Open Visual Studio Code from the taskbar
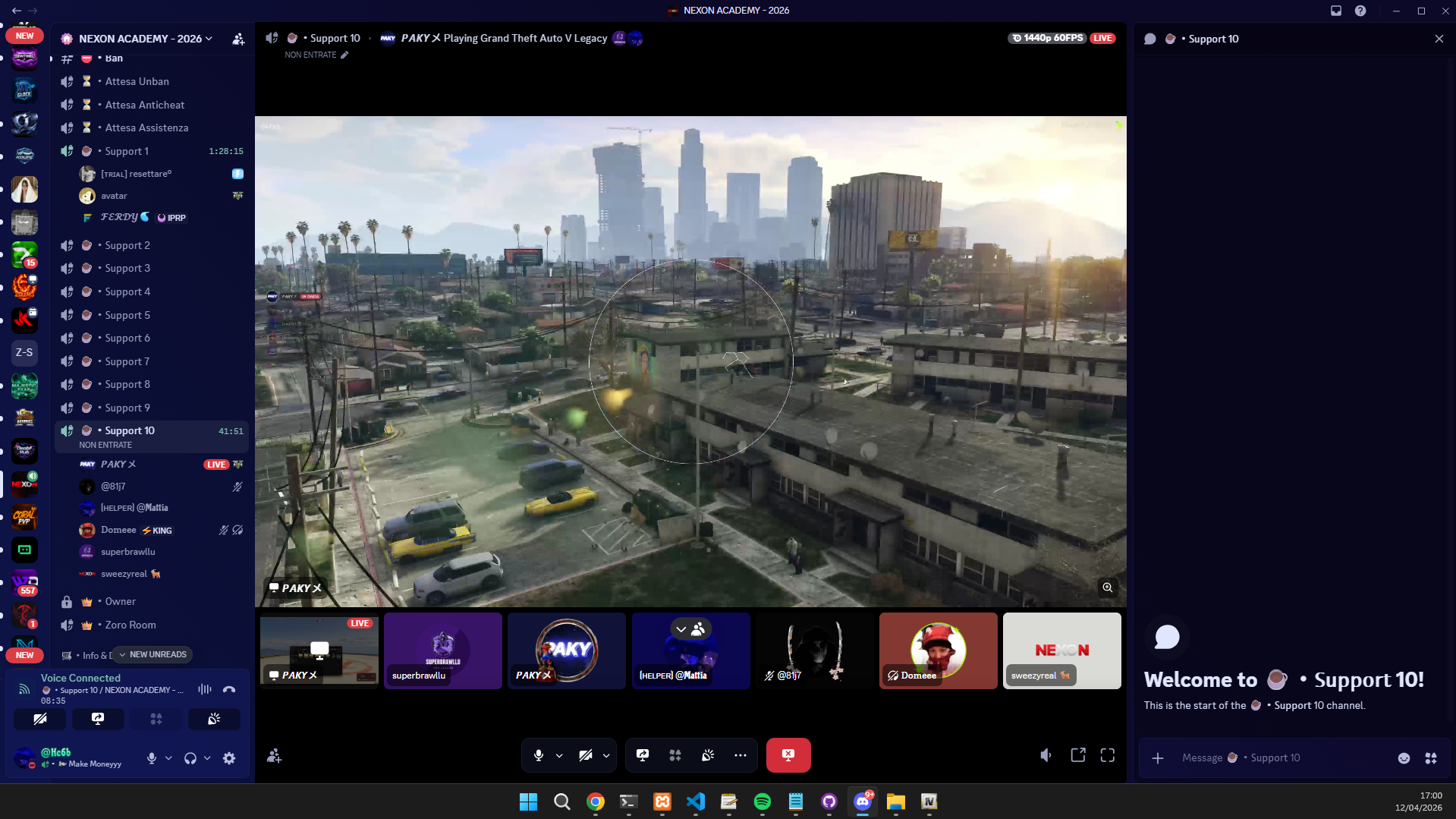Screen dimensions: 1456x819 pos(696,802)
